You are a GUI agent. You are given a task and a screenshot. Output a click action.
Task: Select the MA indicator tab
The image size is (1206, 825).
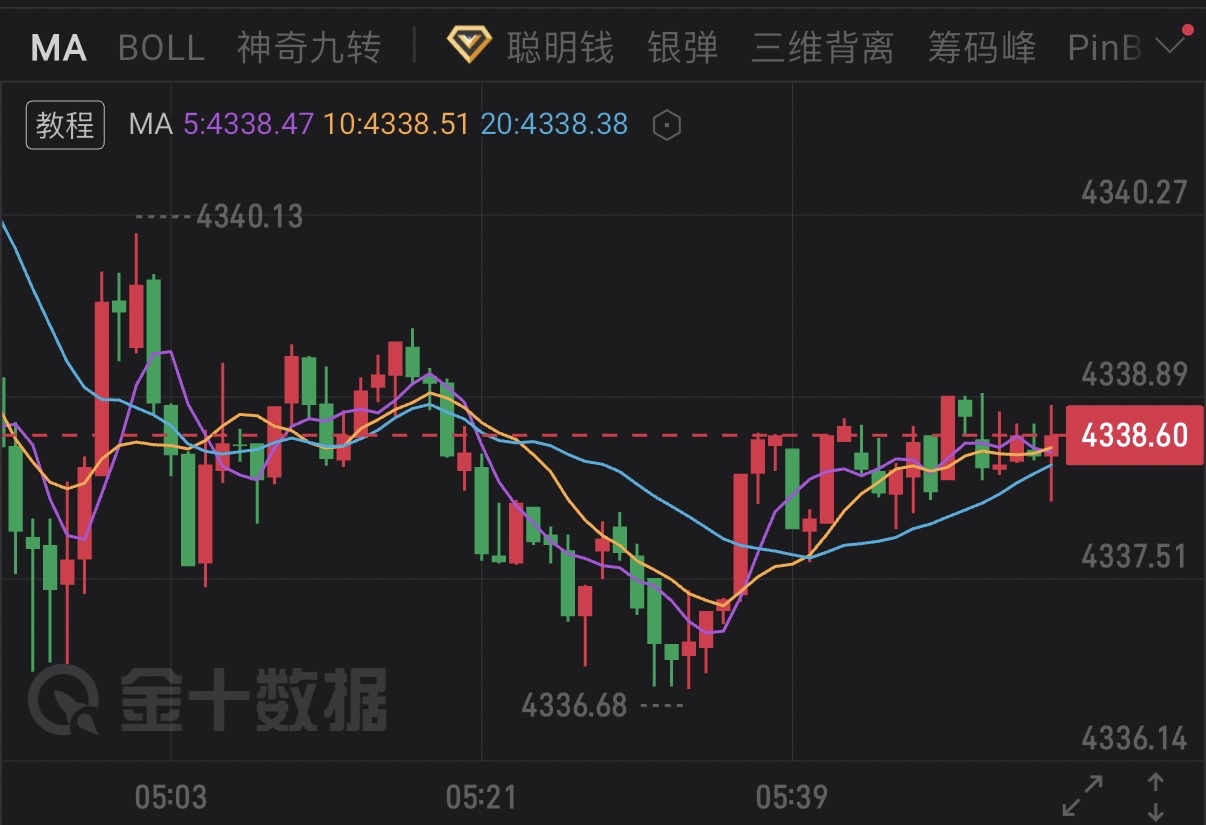[x=58, y=47]
